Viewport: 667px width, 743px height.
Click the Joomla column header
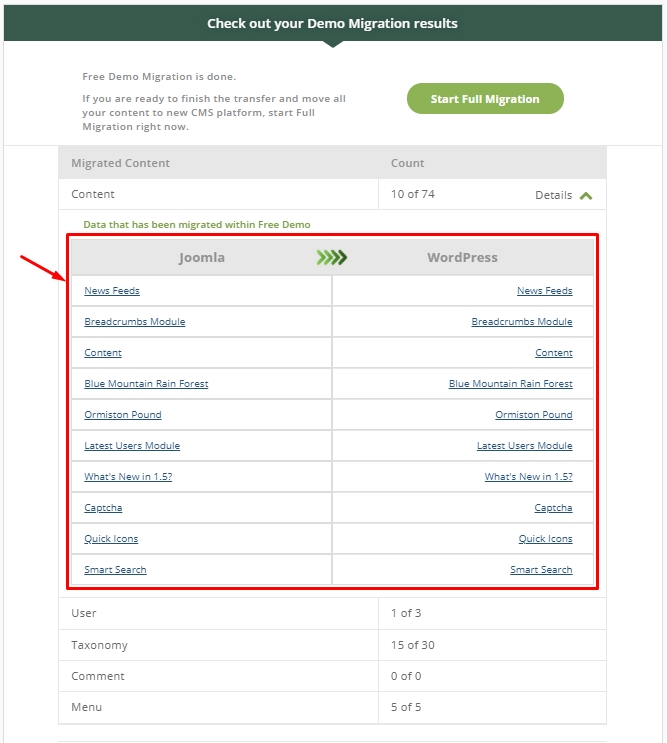click(x=202, y=257)
